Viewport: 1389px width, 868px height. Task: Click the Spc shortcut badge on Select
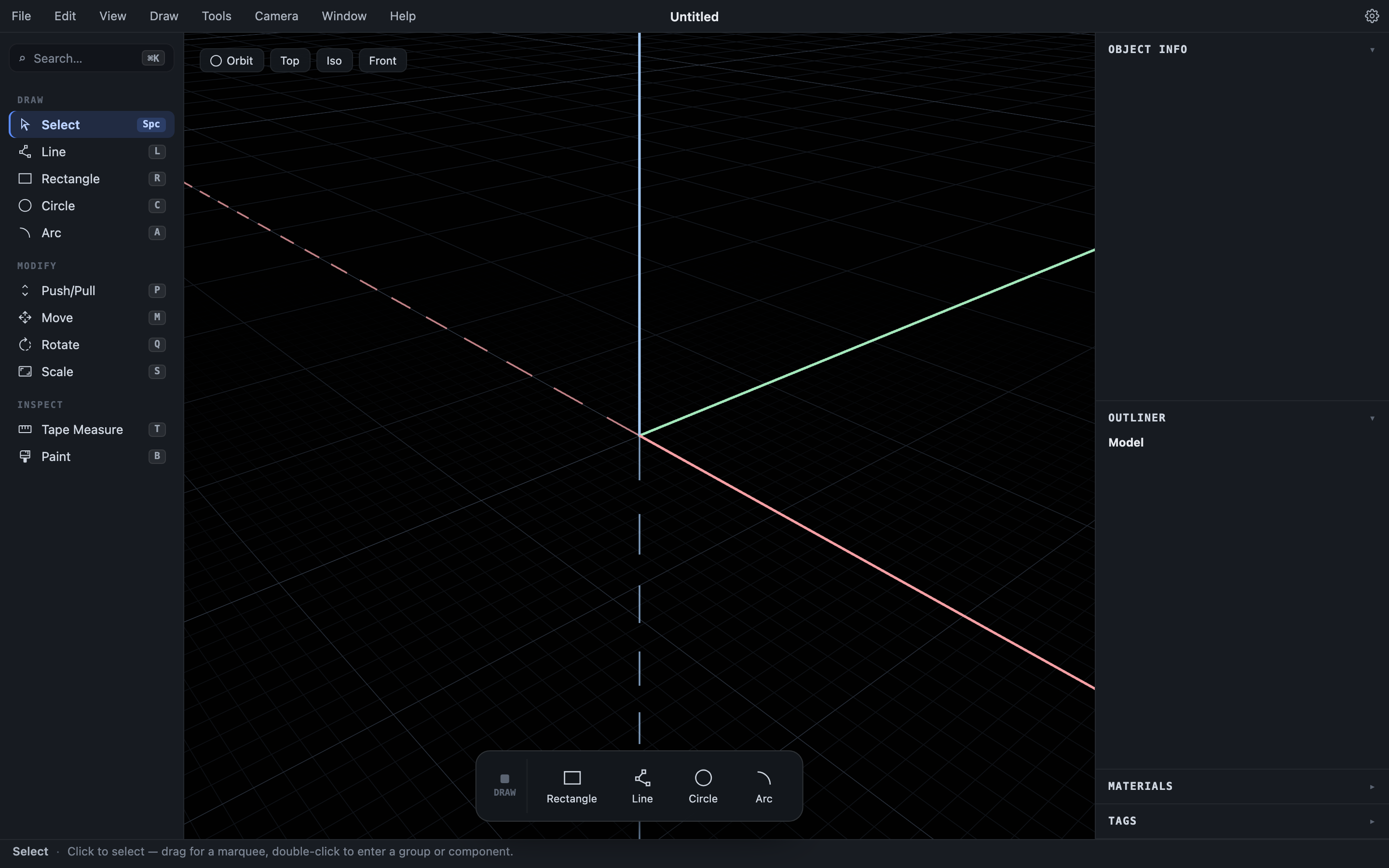click(x=151, y=124)
